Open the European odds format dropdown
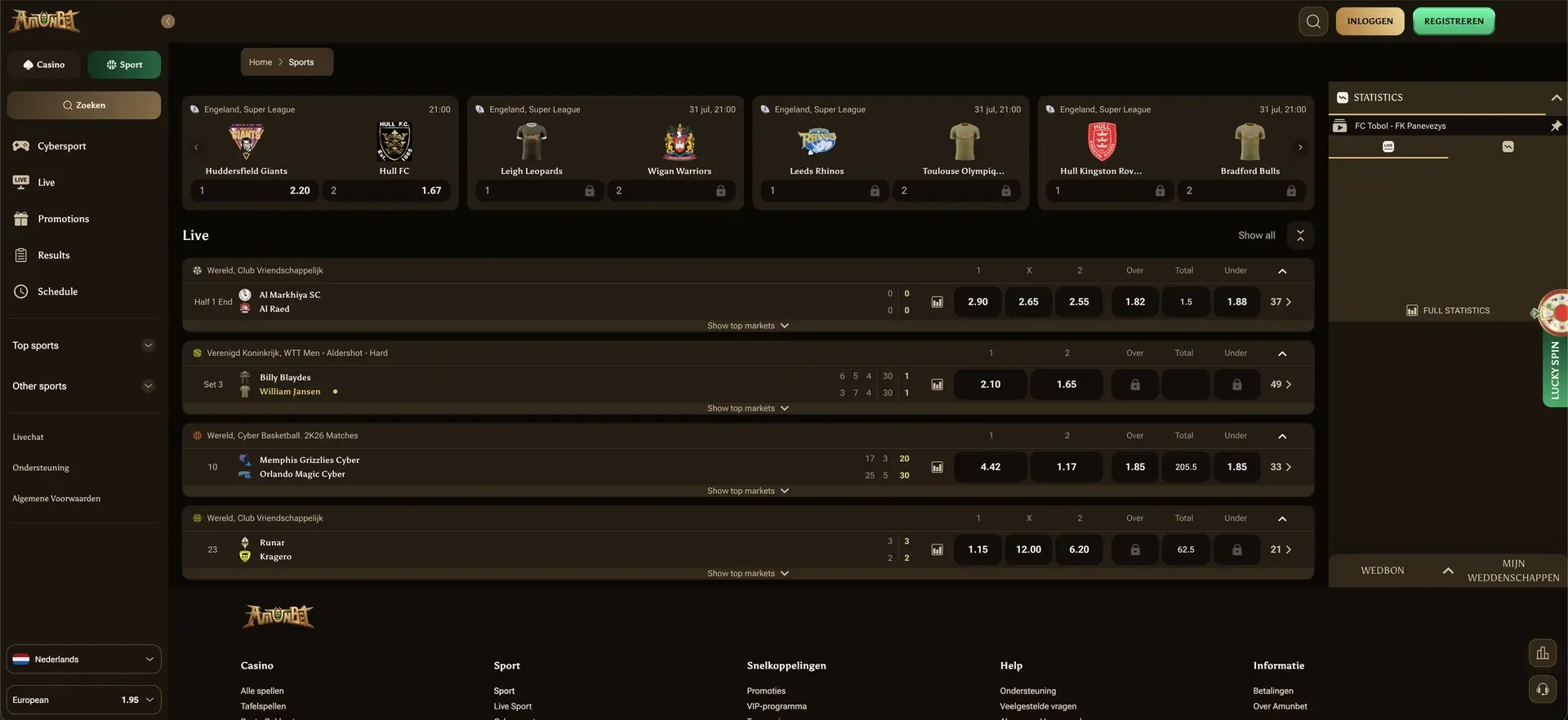 [x=84, y=700]
